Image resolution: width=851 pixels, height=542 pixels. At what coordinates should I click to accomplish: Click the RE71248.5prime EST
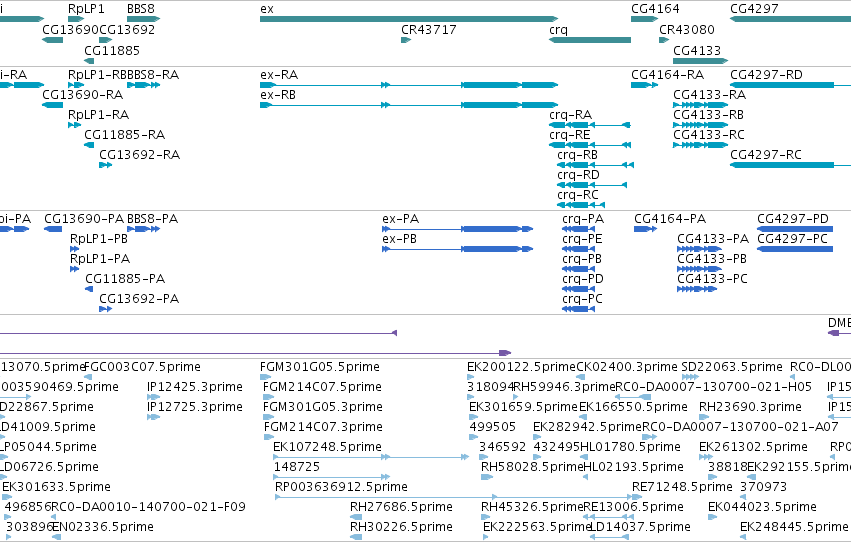[636, 497]
